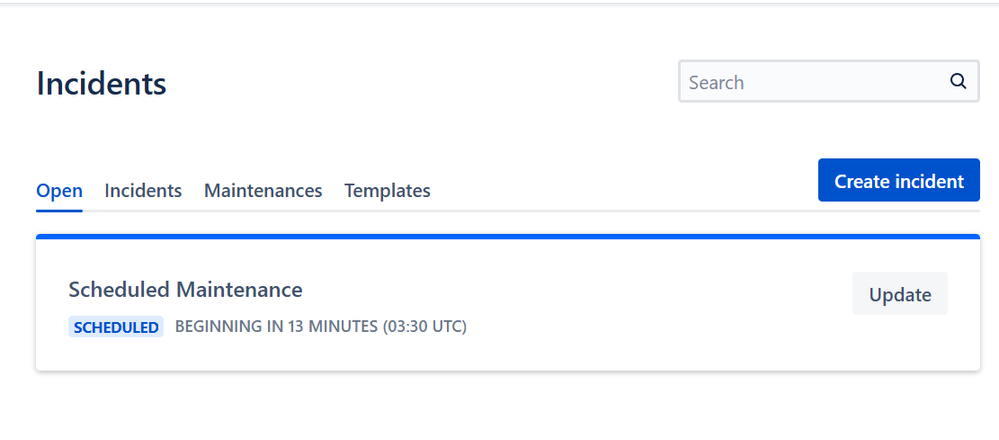Click the gray divider line under Templates
Image resolution: width=999 pixels, height=440 pixels.
click(387, 211)
